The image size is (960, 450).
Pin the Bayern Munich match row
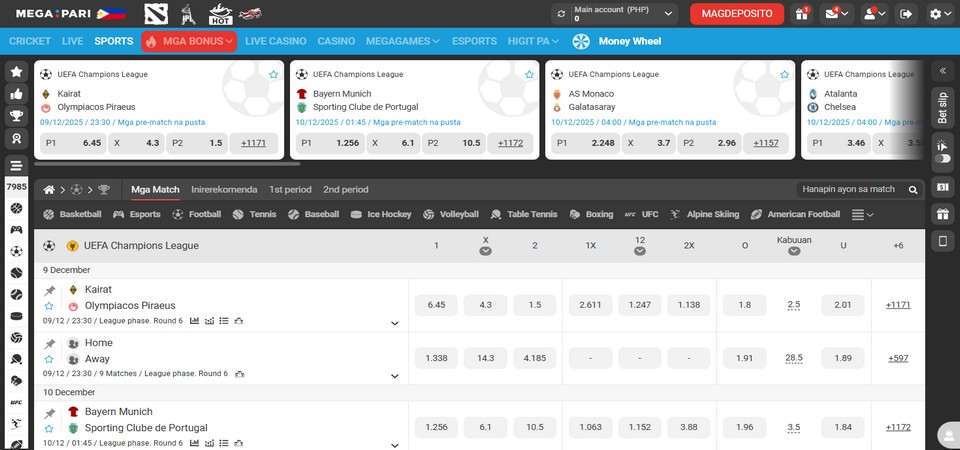click(x=50, y=413)
